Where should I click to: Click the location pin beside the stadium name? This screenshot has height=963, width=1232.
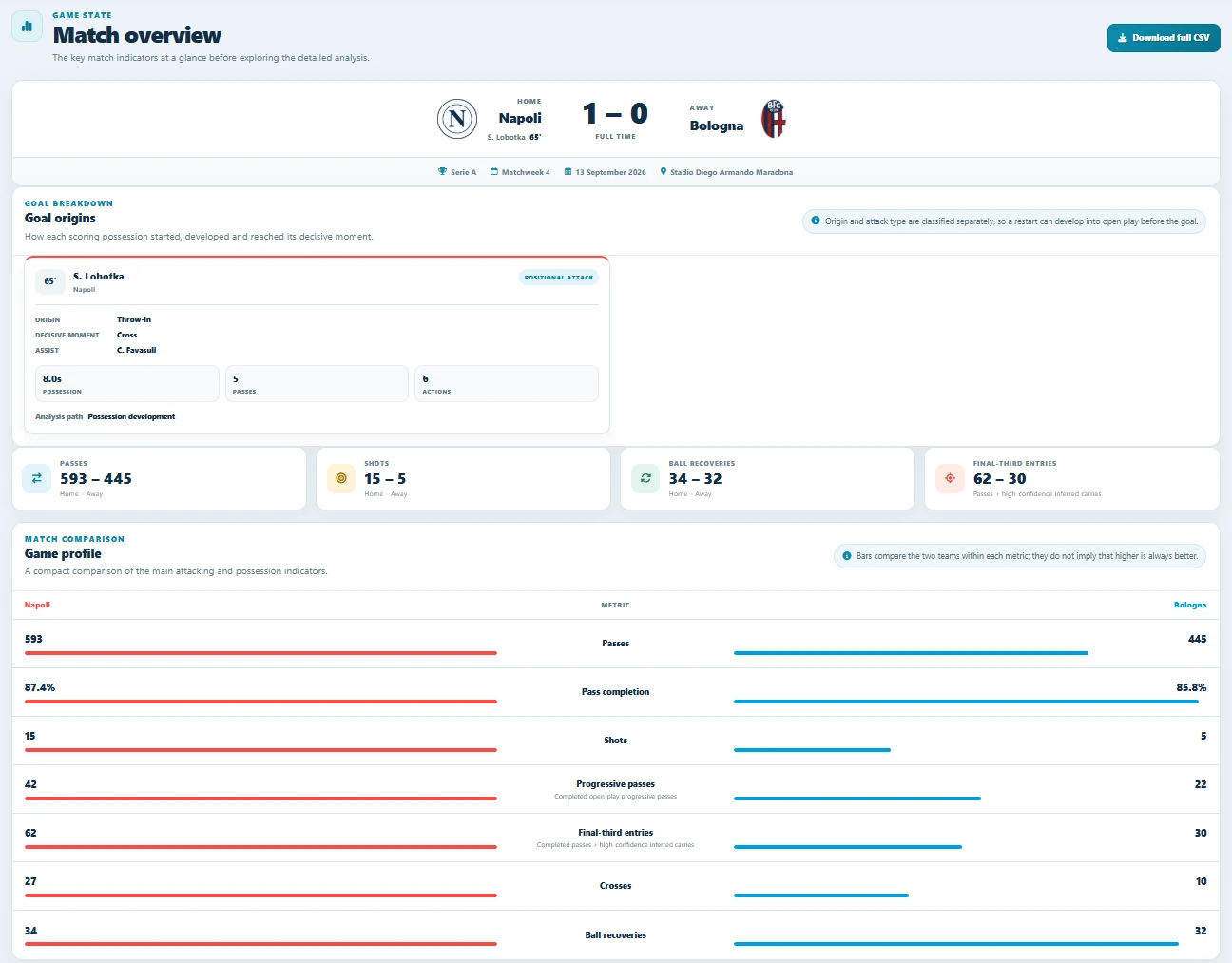664,172
